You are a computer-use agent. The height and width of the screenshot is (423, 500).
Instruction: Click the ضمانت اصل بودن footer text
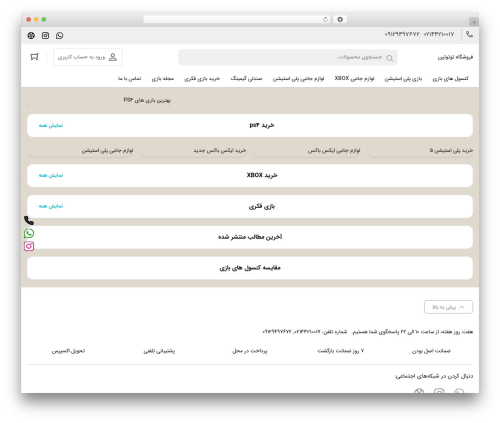431,351
